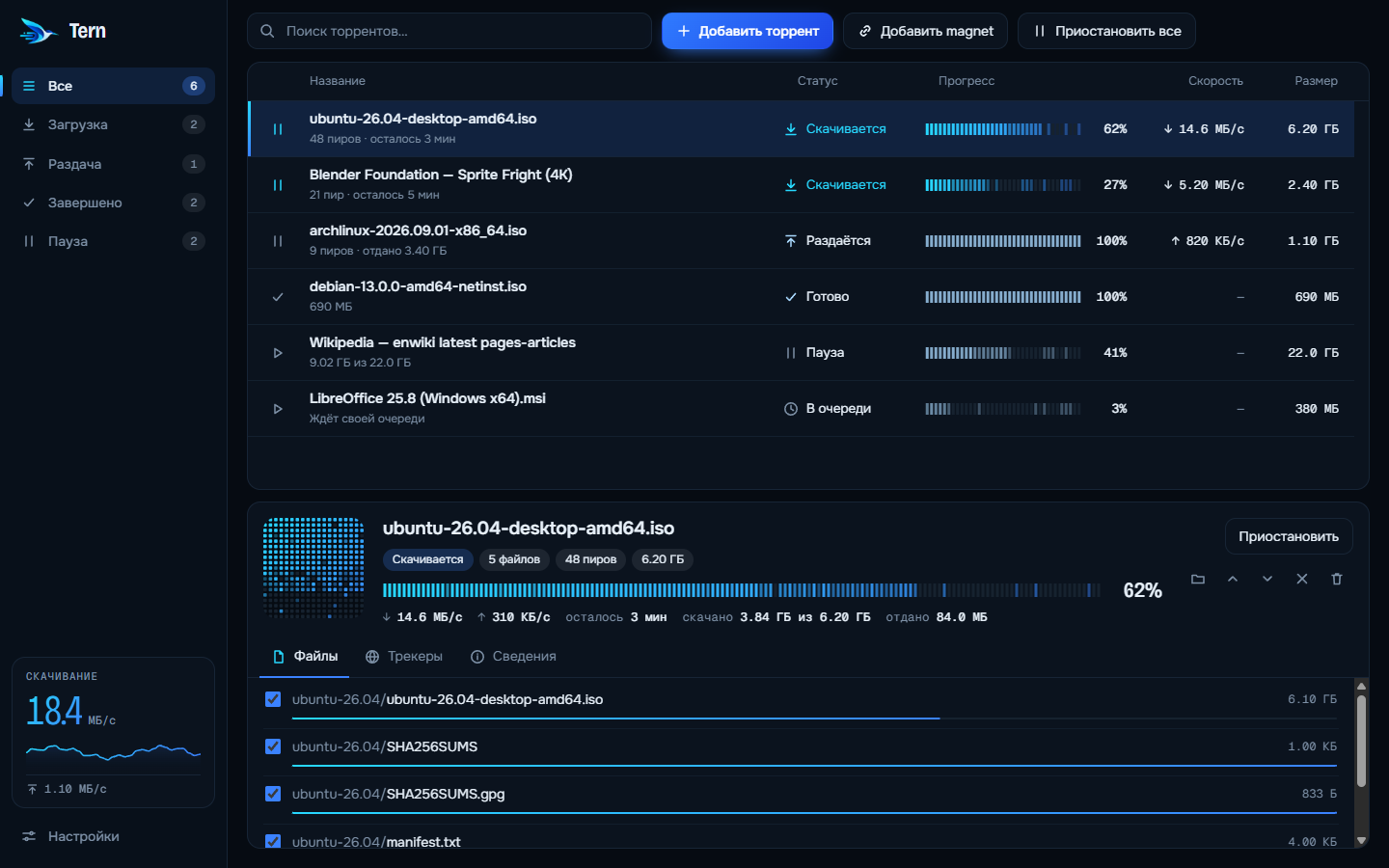Screen dimensions: 1389x868
Task: Uncheck ubuntu-26.04-desktop-amd64.iso file checkbox
Action: 273,699
